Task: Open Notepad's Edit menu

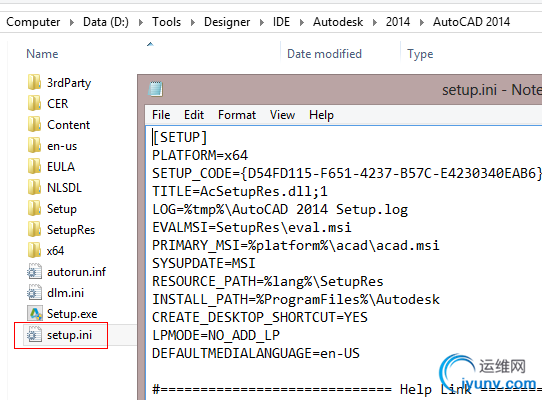Action: (194, 115)
